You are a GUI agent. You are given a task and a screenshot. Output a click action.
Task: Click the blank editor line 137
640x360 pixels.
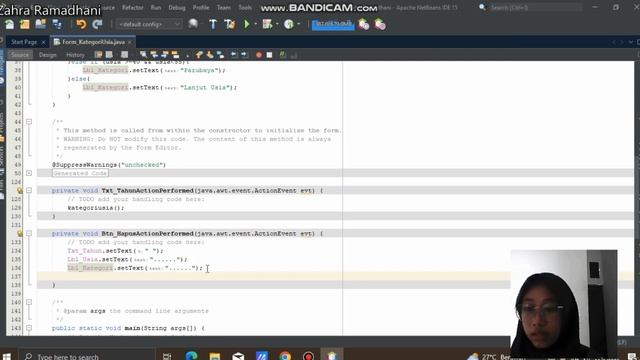point(273,276)
